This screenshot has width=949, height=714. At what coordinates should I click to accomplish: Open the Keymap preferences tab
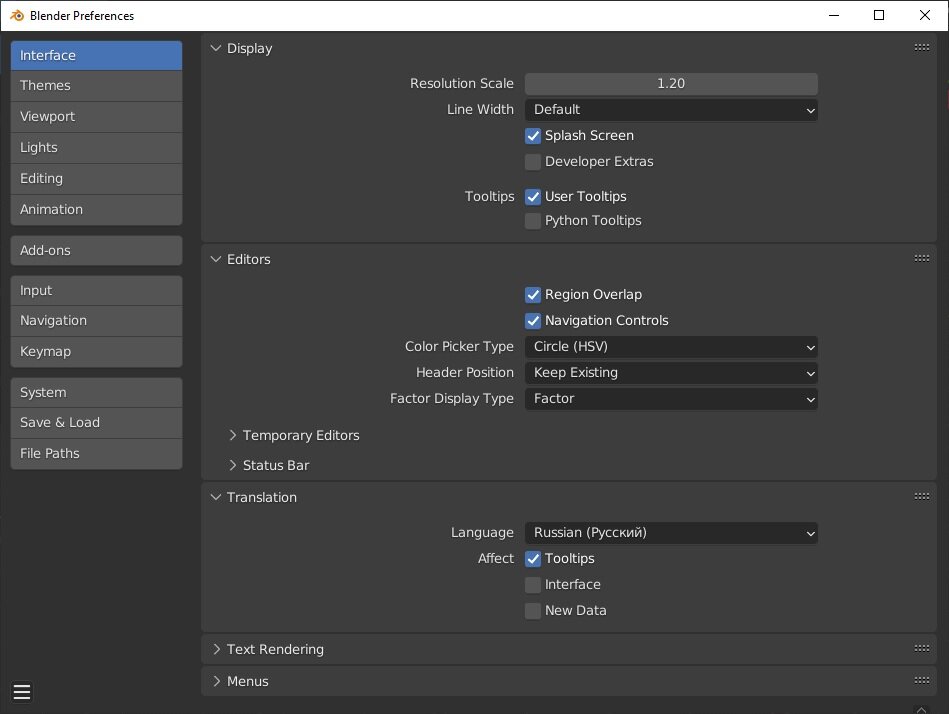[x=96, y=352]
